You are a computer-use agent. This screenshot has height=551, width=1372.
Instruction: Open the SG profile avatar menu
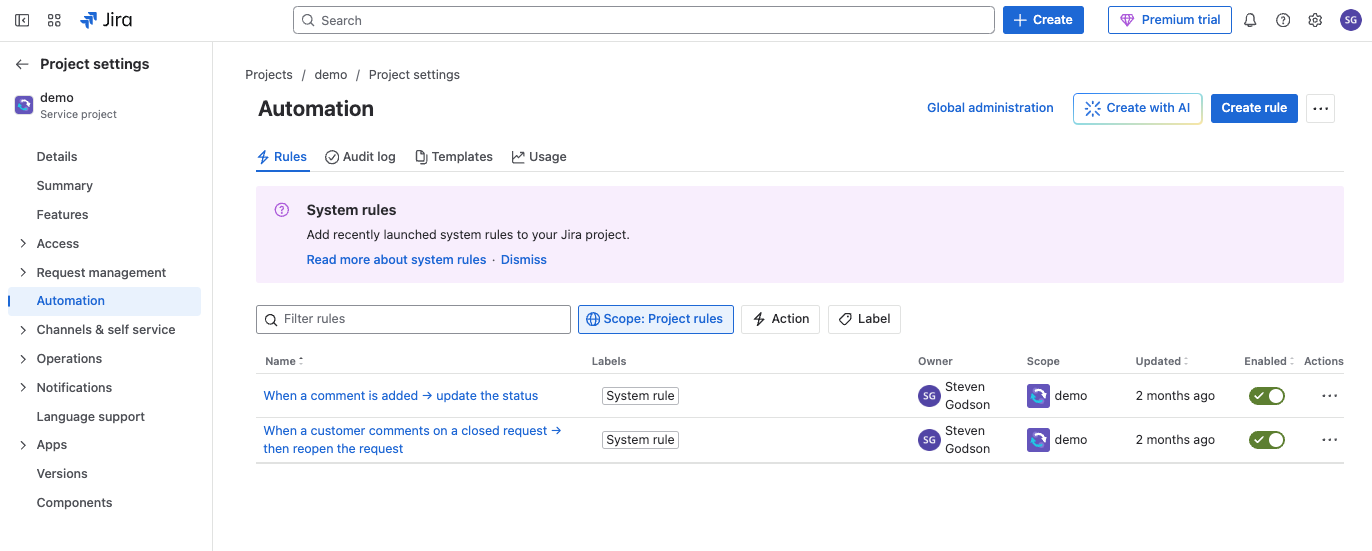pyautogui.click(x=1350, y=20)
